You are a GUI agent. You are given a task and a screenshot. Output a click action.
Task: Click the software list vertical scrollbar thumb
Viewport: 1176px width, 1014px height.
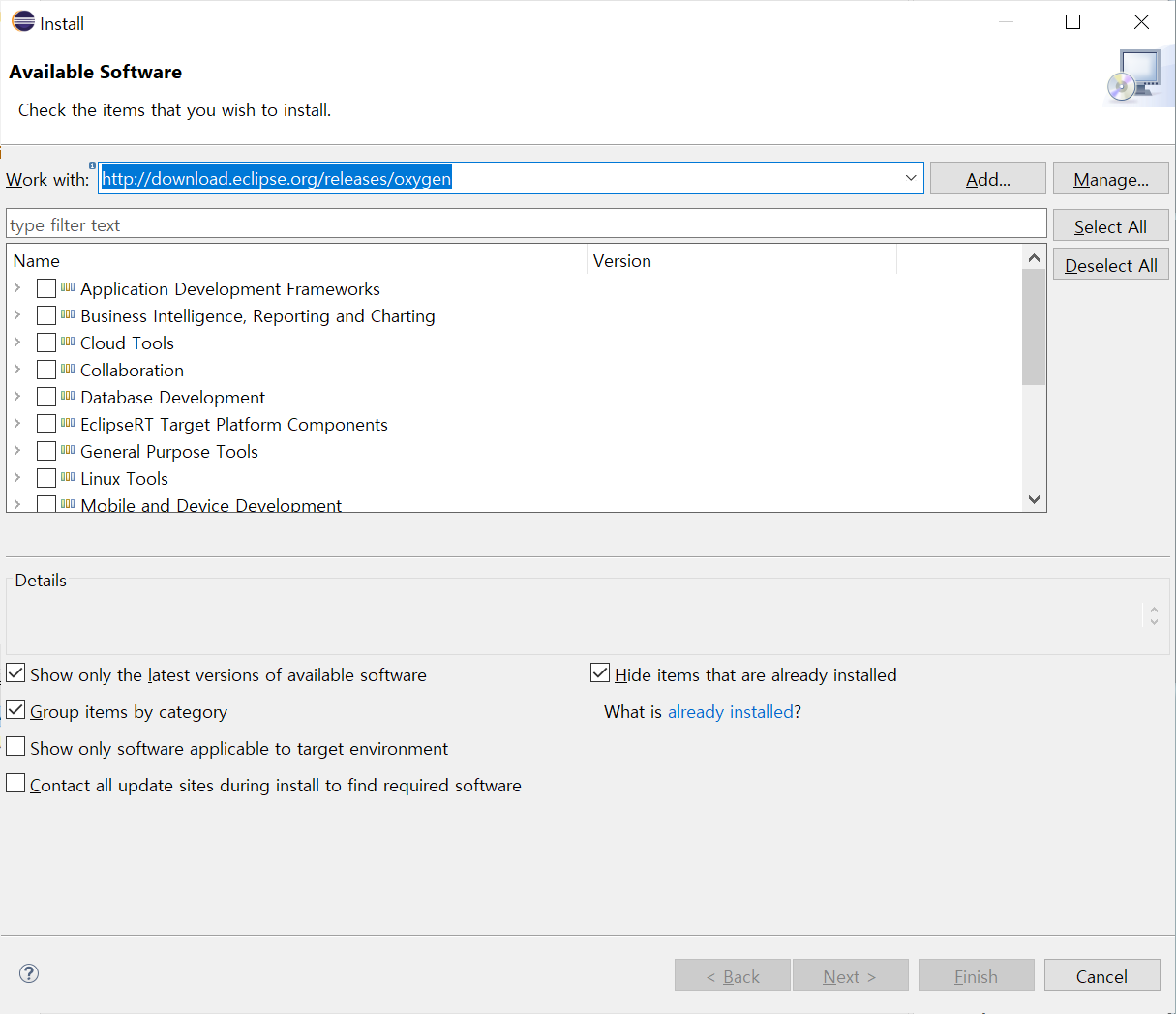(1034, 327)
